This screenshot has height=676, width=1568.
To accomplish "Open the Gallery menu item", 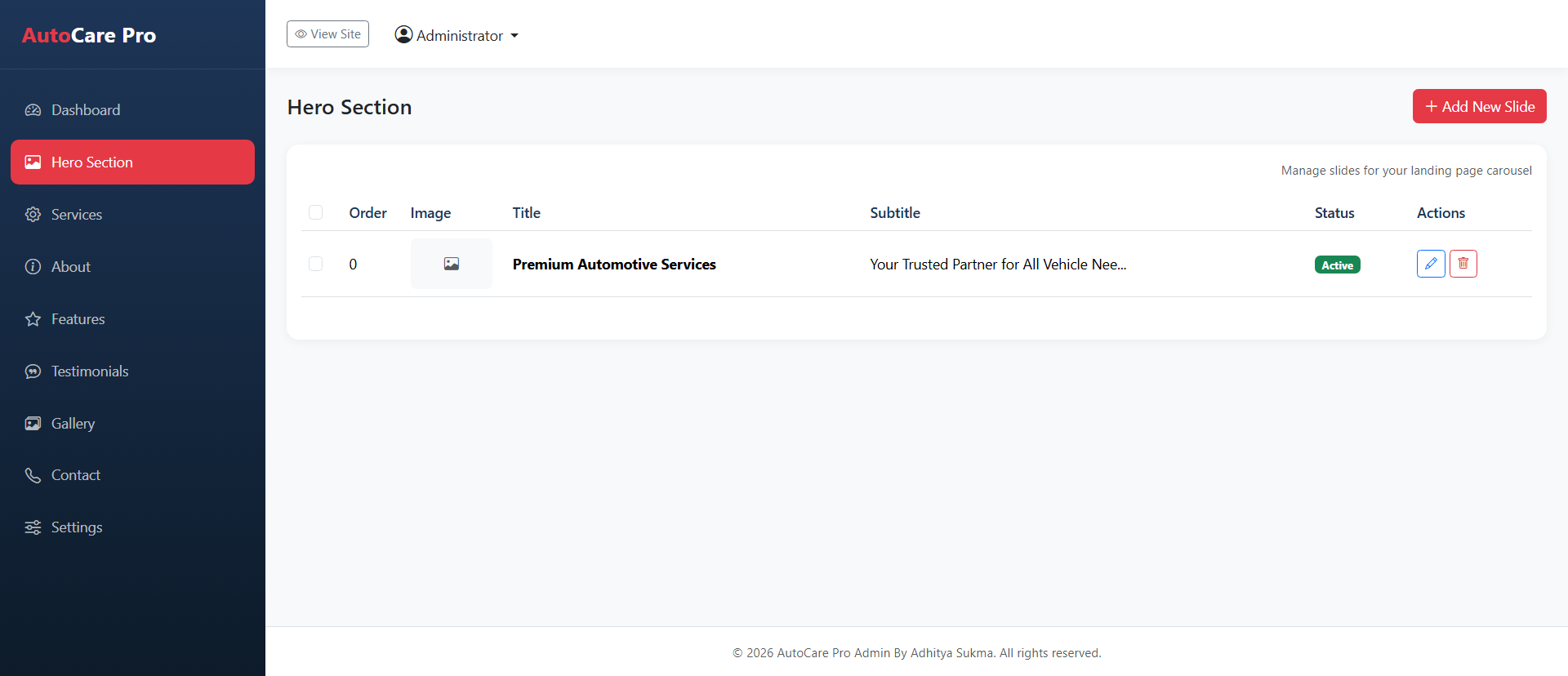I will click(73, 424).
